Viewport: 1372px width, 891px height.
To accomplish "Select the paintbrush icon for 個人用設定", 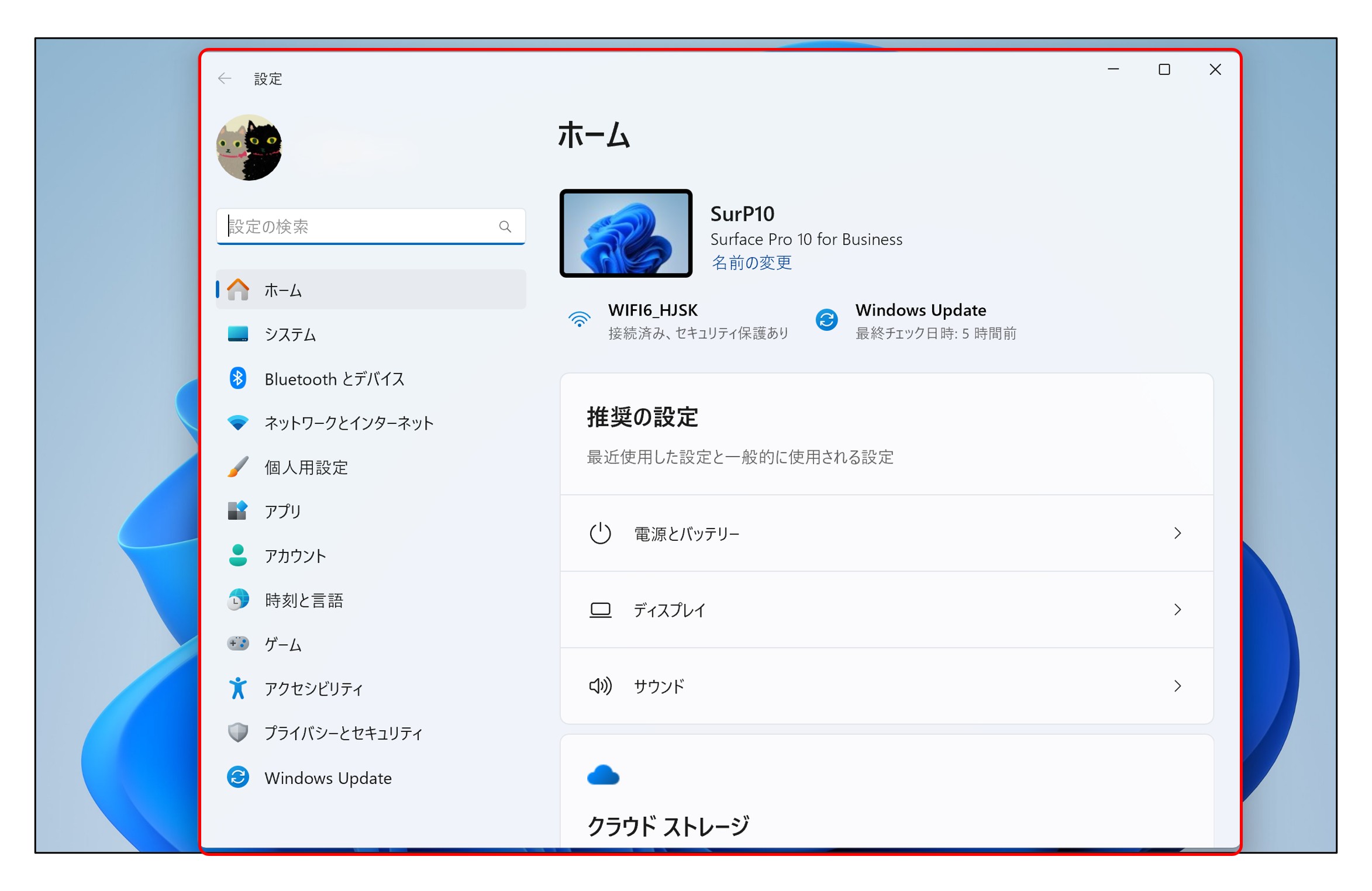I will pos(237,467).
